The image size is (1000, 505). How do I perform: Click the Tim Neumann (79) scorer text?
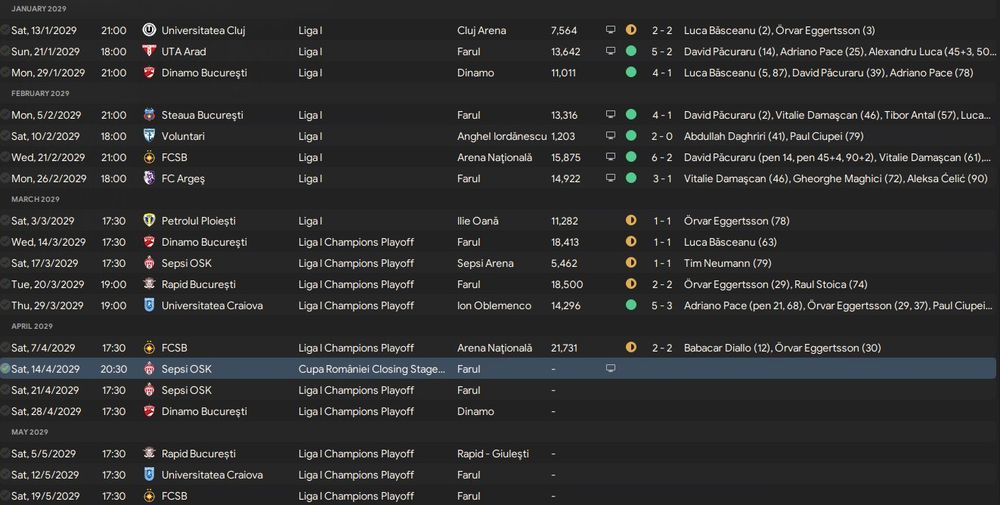pyautogui.click(x=728, y=263)
